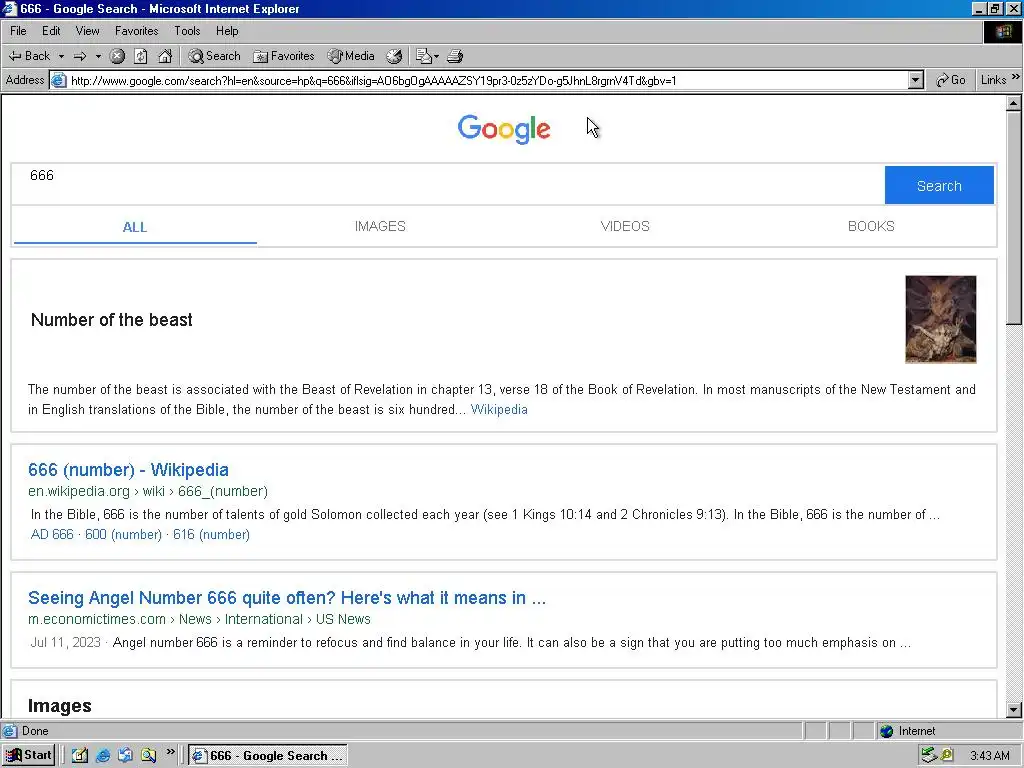The width and height of the screenshot is (1024, 768).
Task: Click the vertical scrollbar thumb
Action: tap(1014, 217)
